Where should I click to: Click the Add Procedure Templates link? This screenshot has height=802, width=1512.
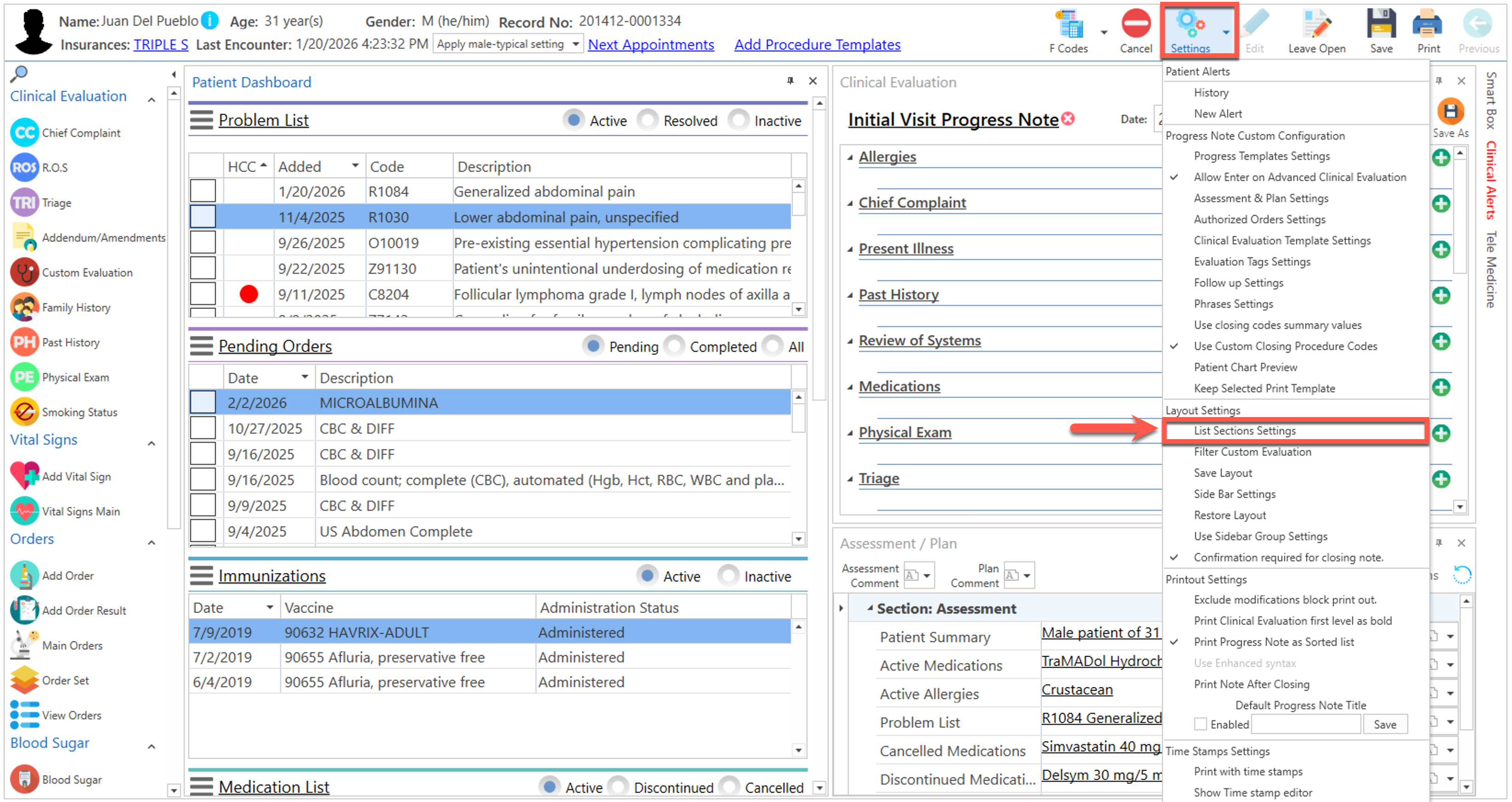[817, 45]
